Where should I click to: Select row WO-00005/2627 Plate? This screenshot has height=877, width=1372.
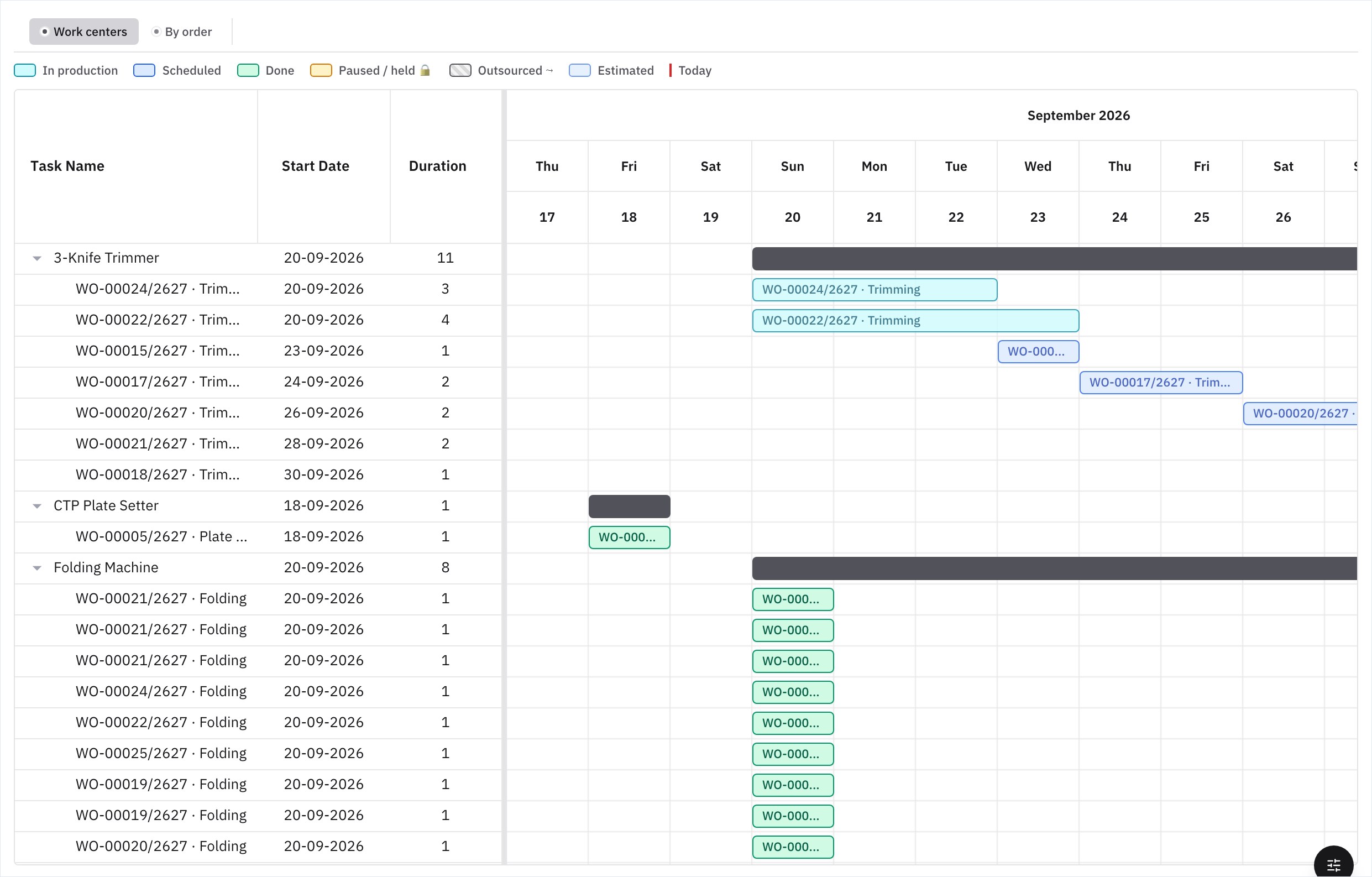tap(258, 537)
